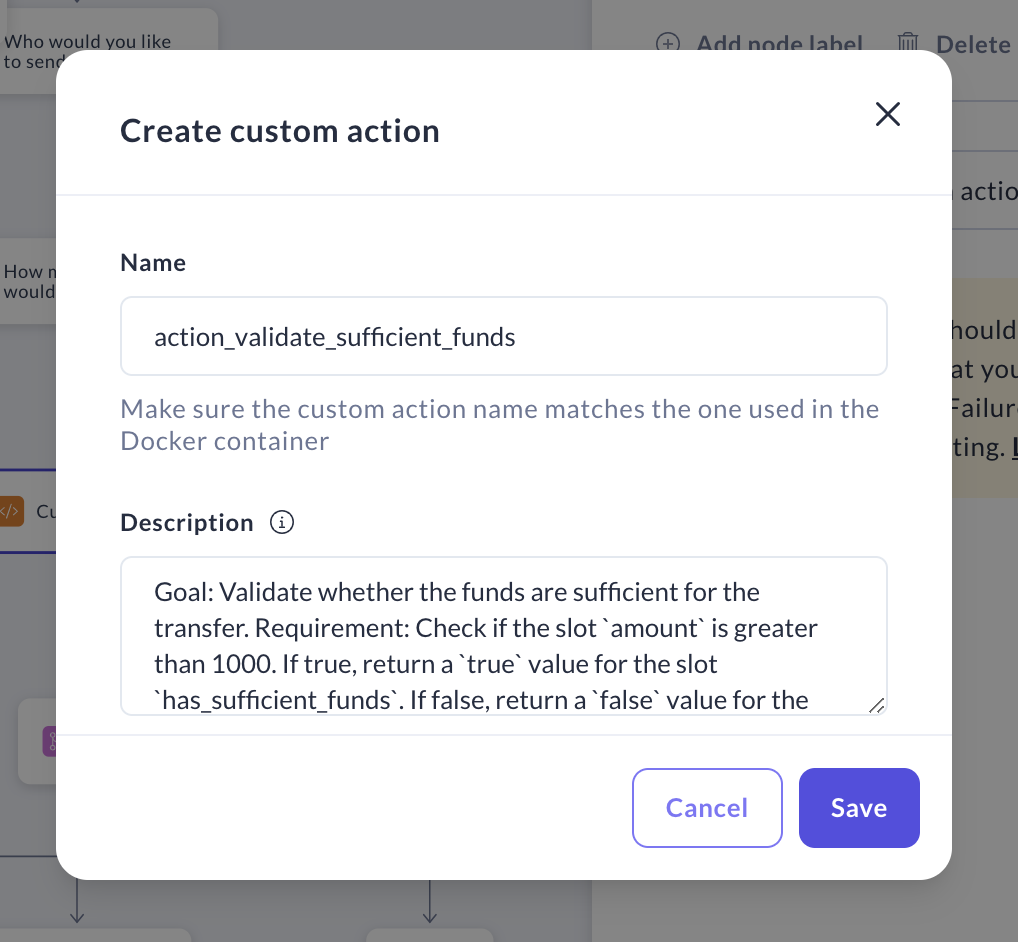Screen dimensions: 1018x942
Task: Click the Delete label in the side panel
Action: (972, 44)
